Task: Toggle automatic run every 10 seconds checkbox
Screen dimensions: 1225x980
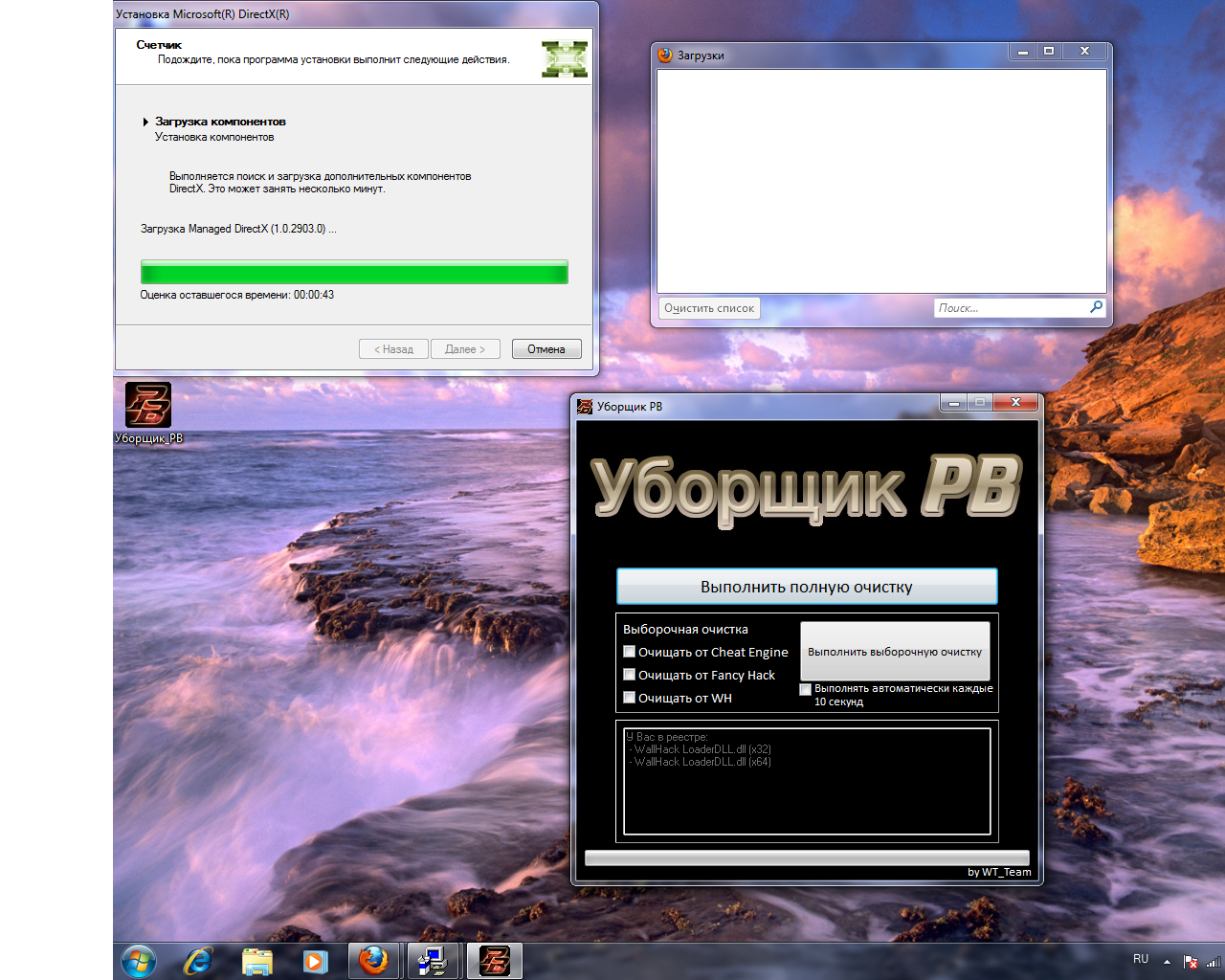Action: (x=805, y=689)
